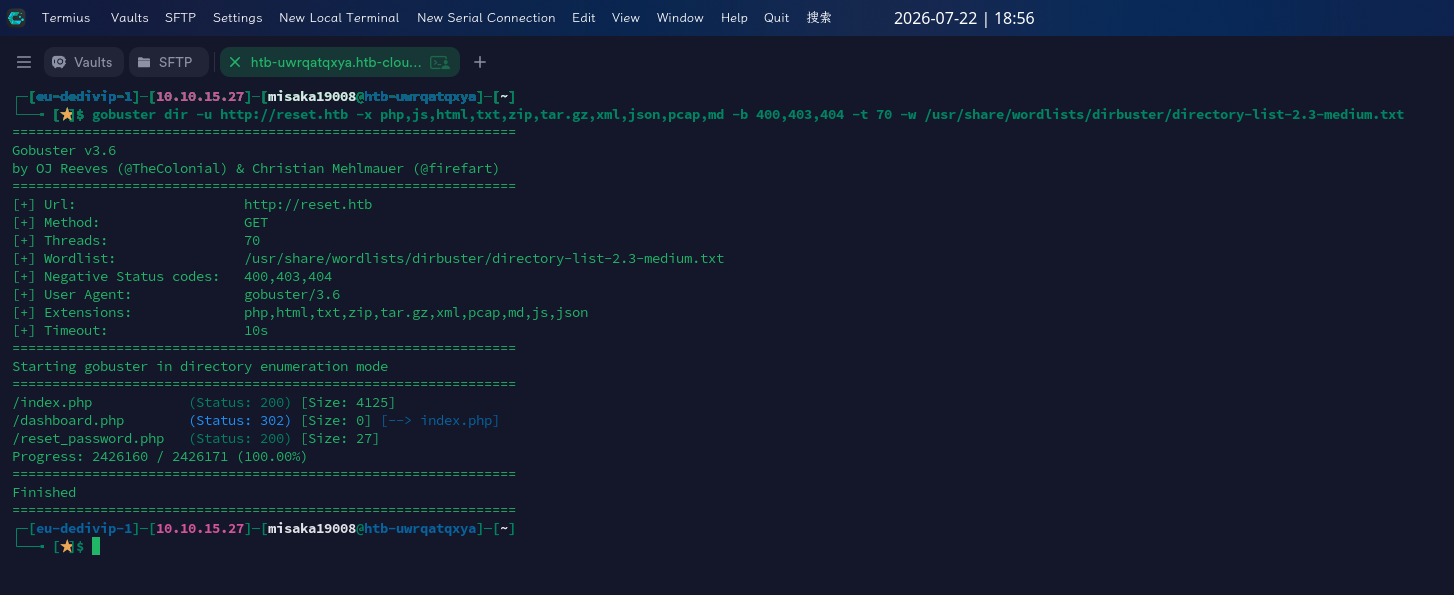Open the Help menu
This screenshot has width=1454, height=595.
tap(734, 18)
